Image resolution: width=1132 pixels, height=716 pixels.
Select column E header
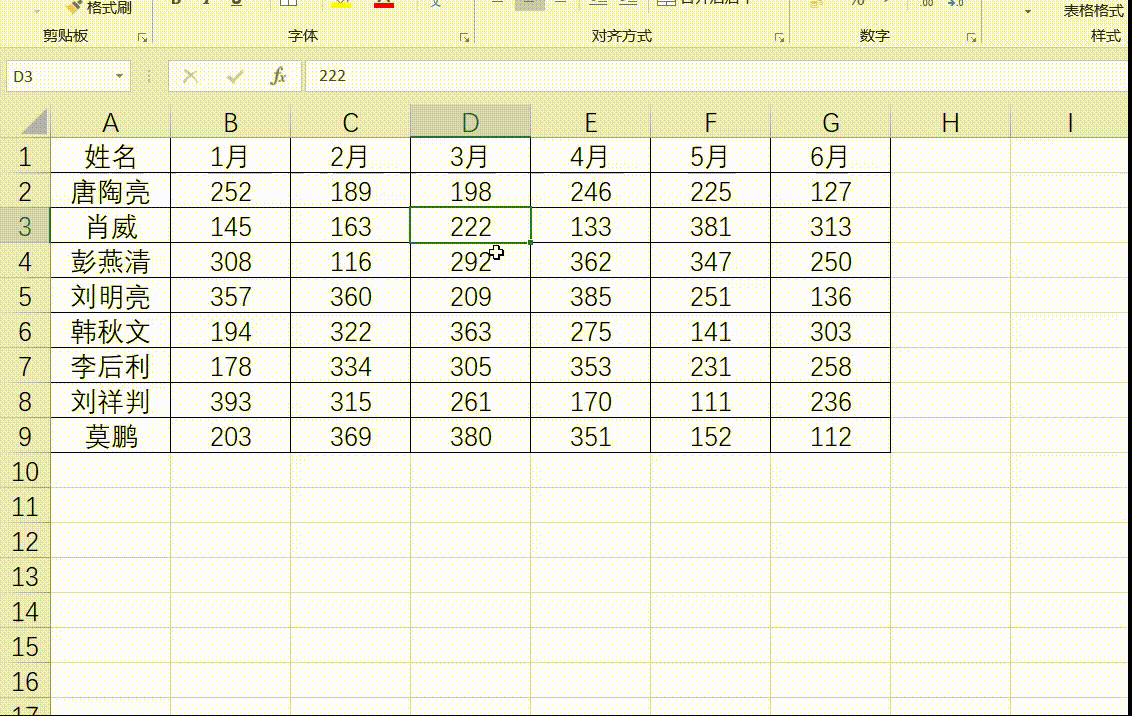click(591, 122)
